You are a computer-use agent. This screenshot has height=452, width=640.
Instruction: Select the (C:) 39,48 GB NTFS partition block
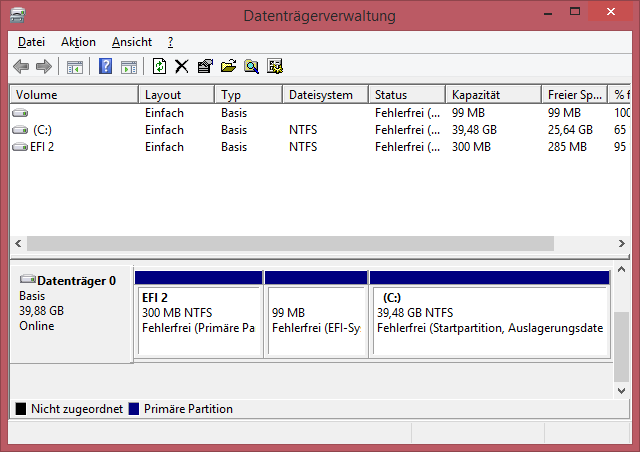pos(490,314)
